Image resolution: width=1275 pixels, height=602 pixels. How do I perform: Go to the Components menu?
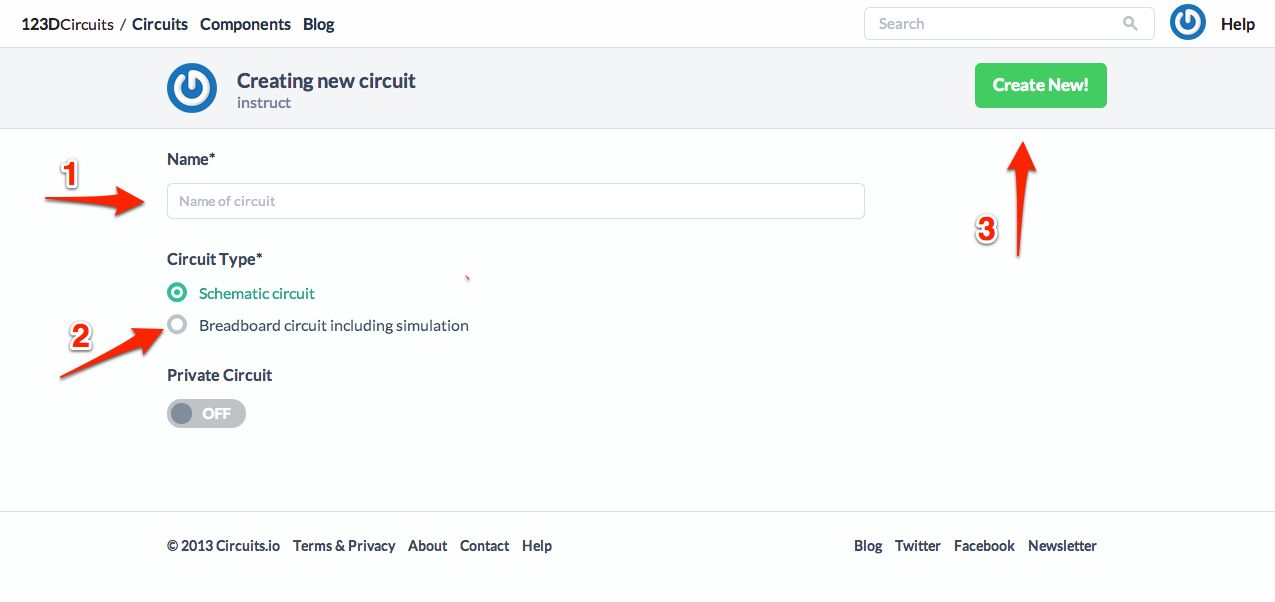tap(245, 24)
